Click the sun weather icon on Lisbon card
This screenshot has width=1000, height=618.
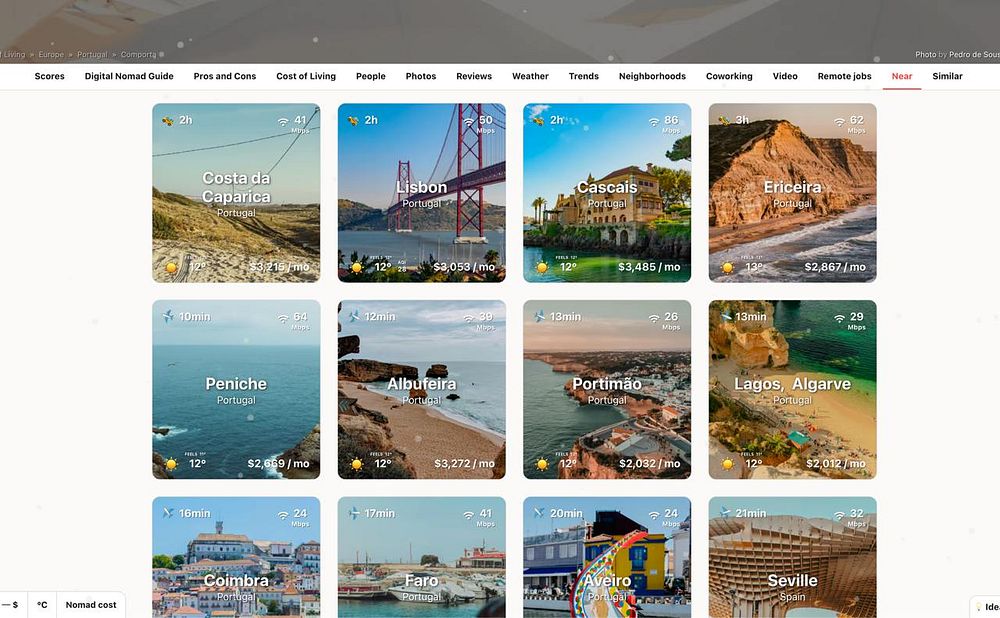[357, 268]
